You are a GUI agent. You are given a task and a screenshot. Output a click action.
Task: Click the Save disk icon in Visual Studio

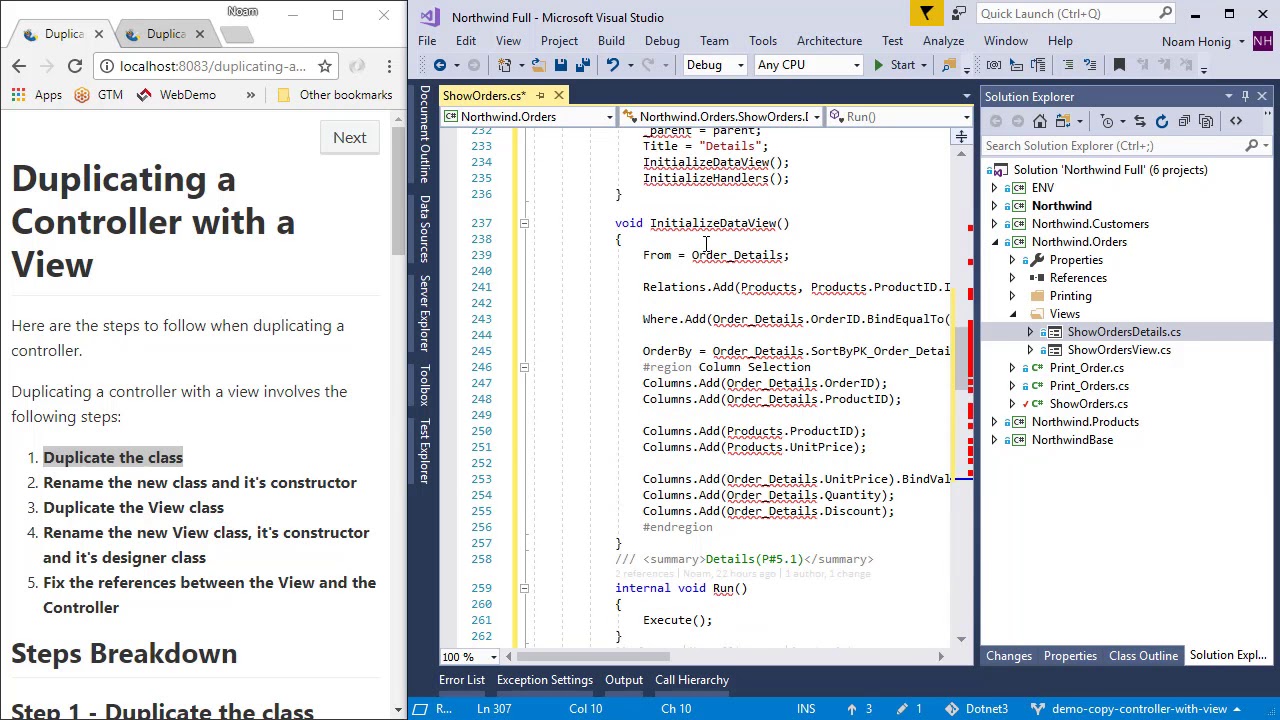(561, 65)
